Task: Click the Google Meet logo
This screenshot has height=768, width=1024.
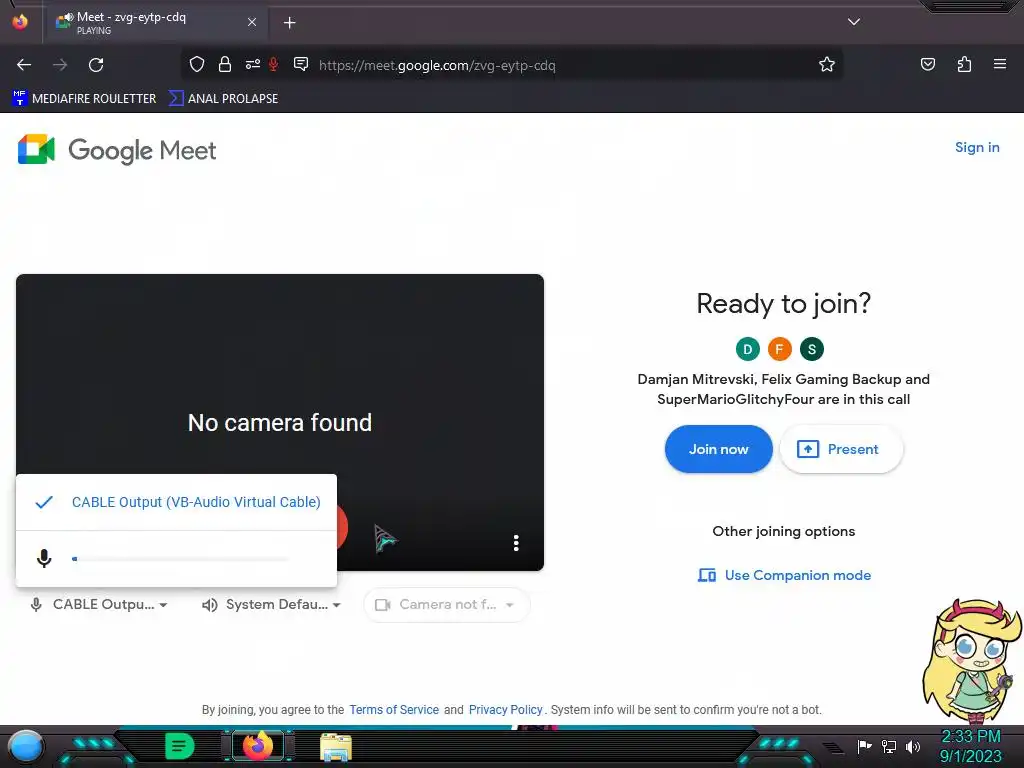Action: tap(117, 150)
